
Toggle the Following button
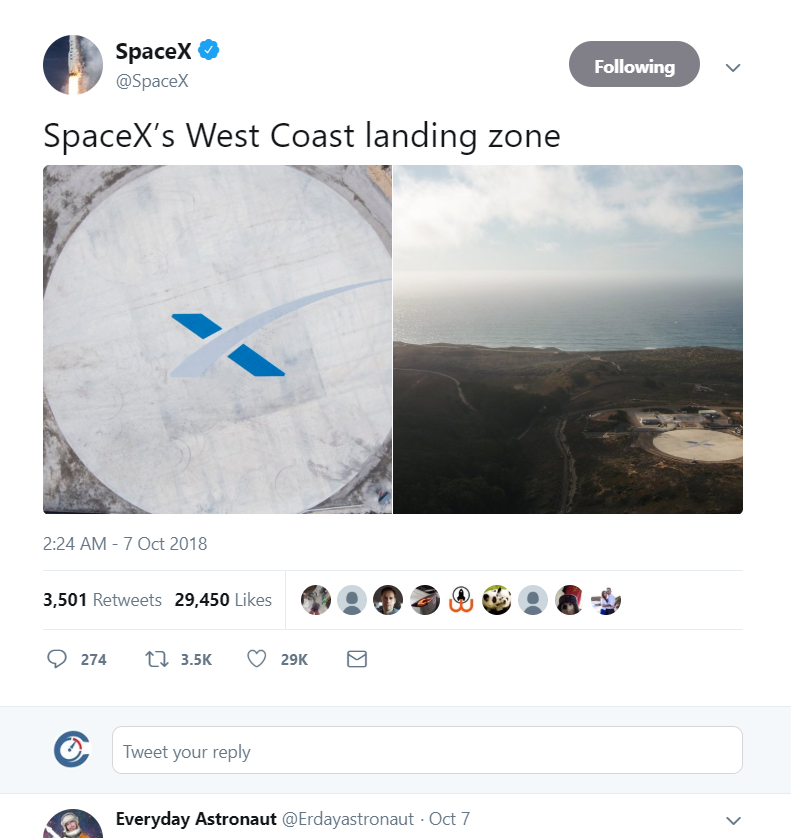click(x=634, y=66)
